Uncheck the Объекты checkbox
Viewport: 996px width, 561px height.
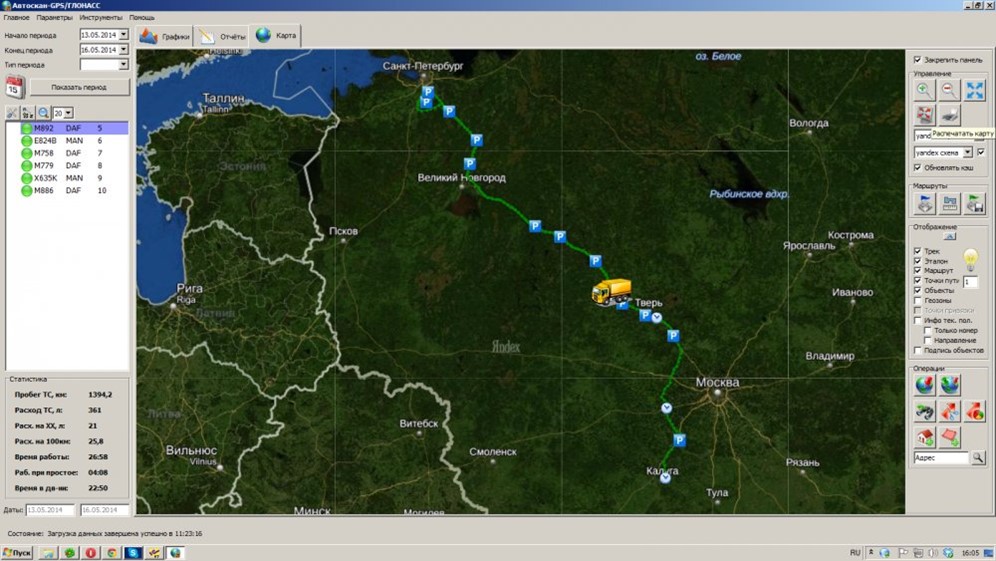click(x=917, y=290)
